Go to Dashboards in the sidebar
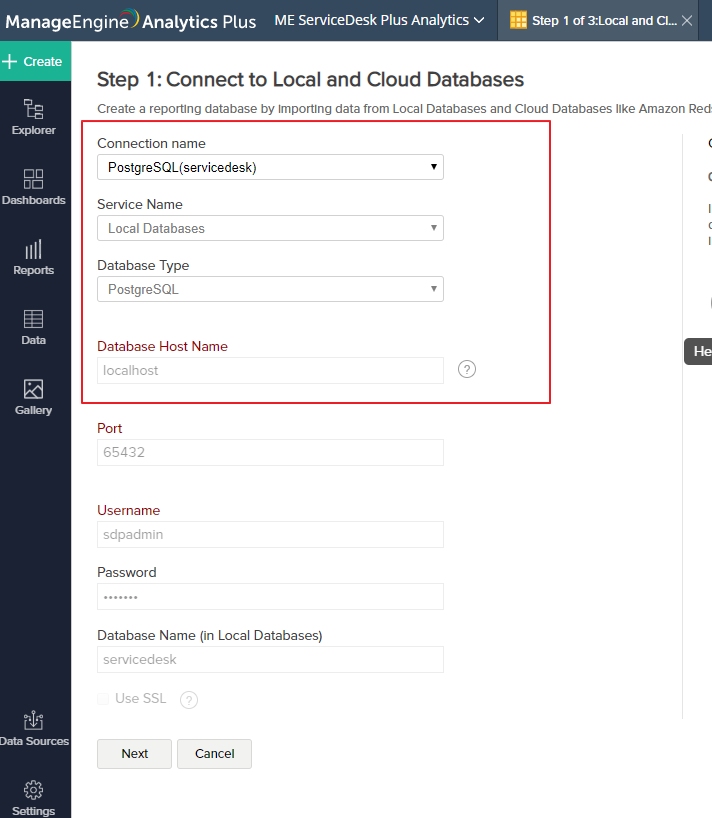This screenshot has width=712, height=818. 34,187
